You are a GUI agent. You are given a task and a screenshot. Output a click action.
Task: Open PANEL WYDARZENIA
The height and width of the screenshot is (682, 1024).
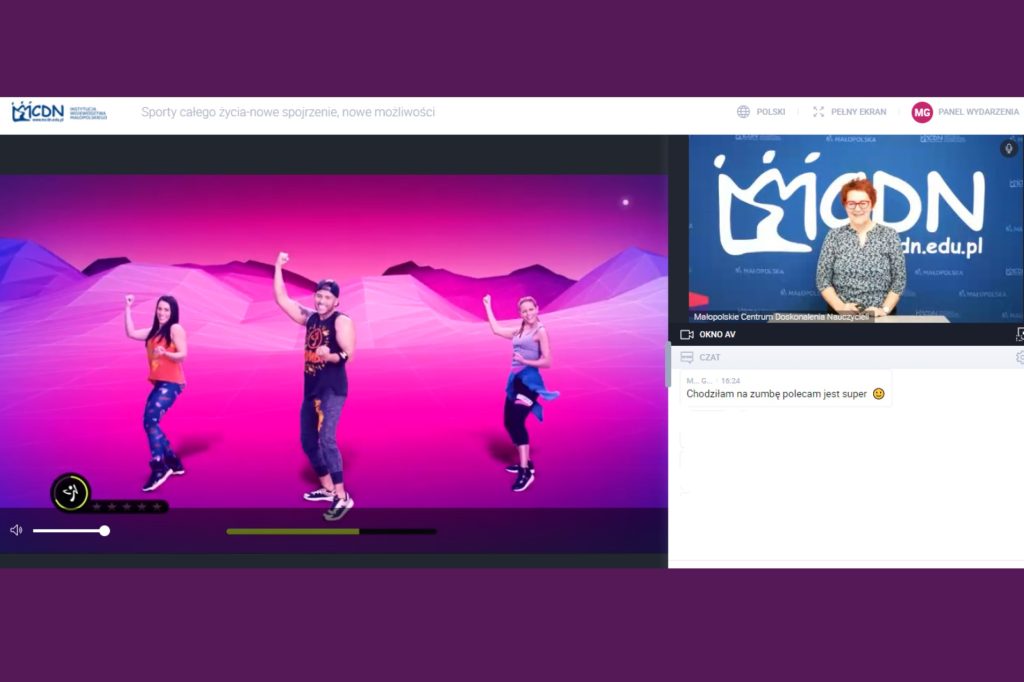pos(978,112)
